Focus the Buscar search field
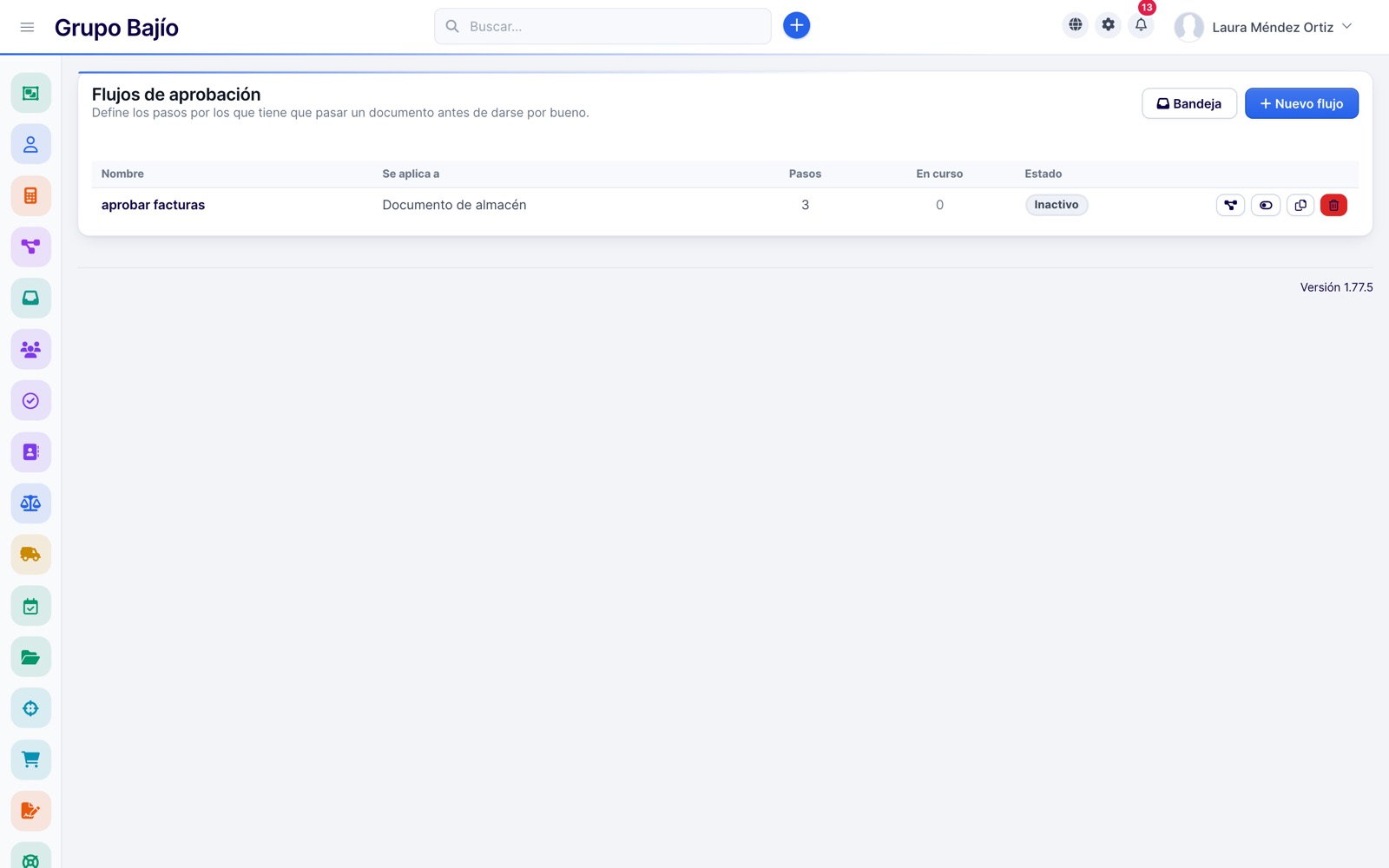 pyautogui.click(x=602, y=26)
